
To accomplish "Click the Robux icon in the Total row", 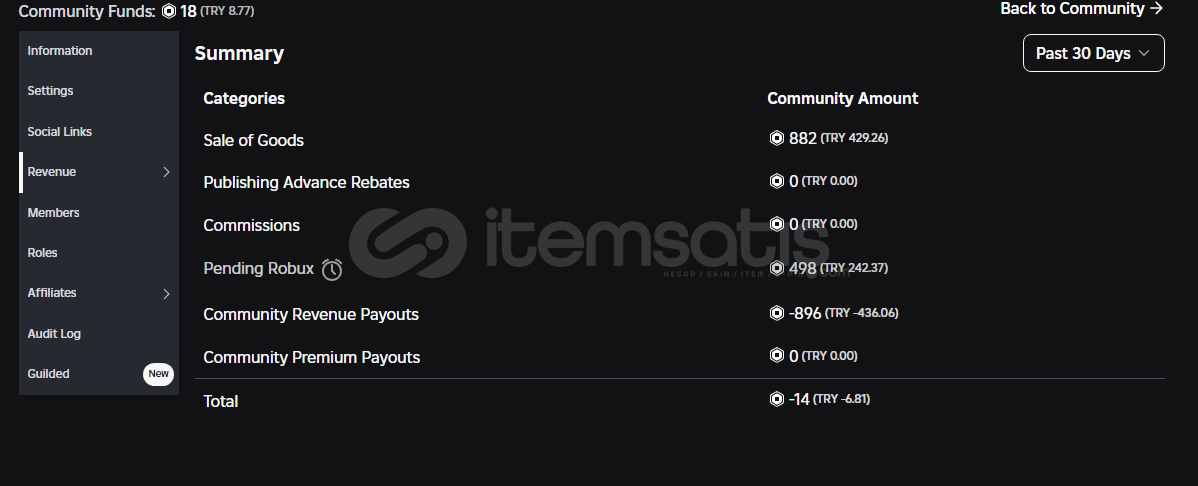I will tap(776, 399).
